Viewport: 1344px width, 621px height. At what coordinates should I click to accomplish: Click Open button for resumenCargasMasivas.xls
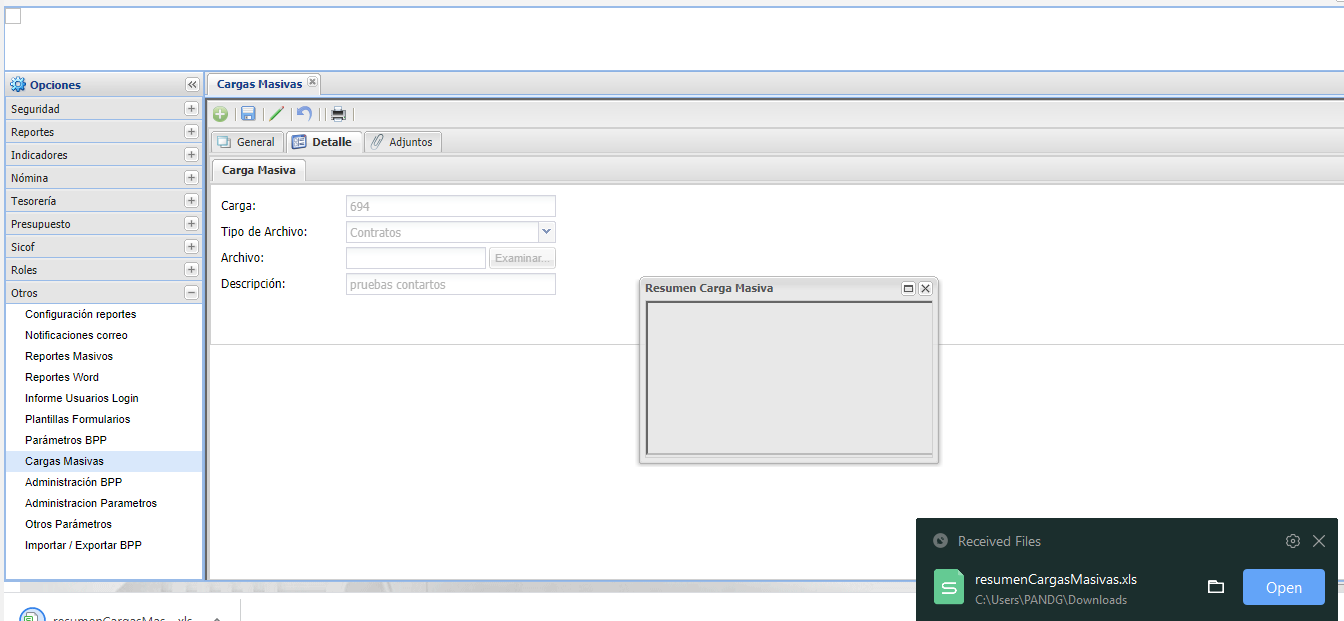point(1283,587)
